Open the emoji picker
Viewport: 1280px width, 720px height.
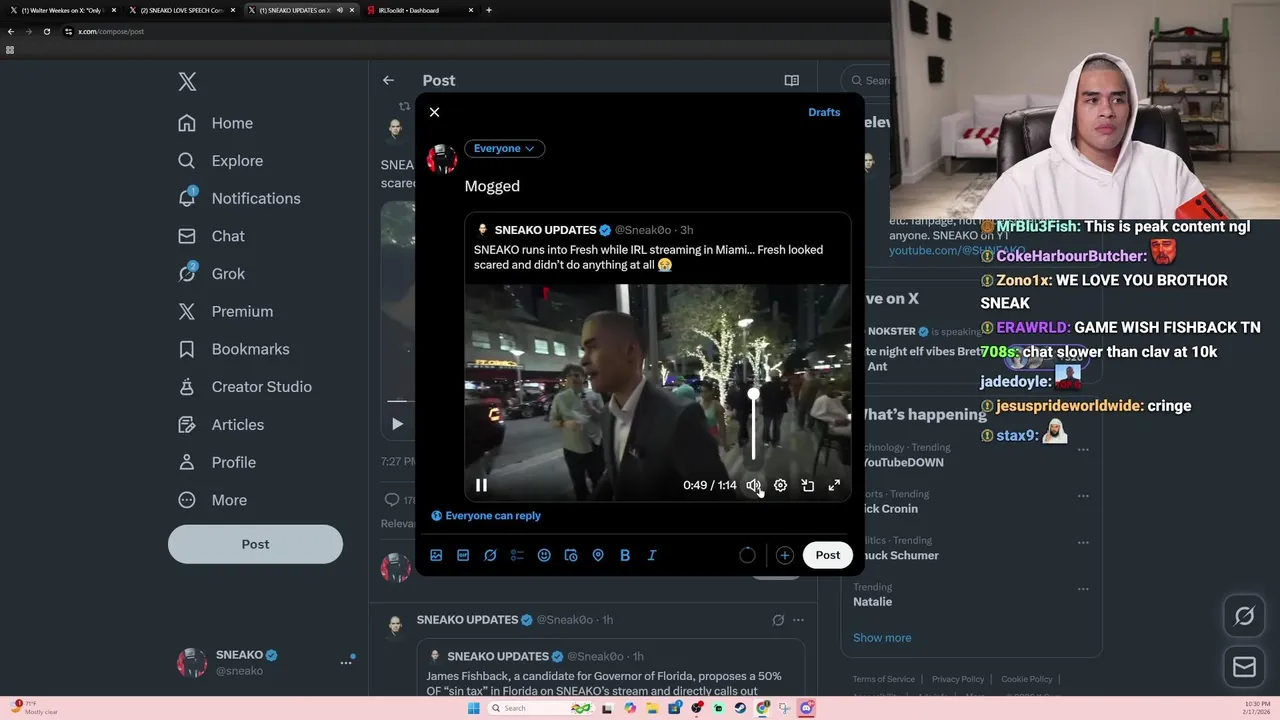pos(544,555)
